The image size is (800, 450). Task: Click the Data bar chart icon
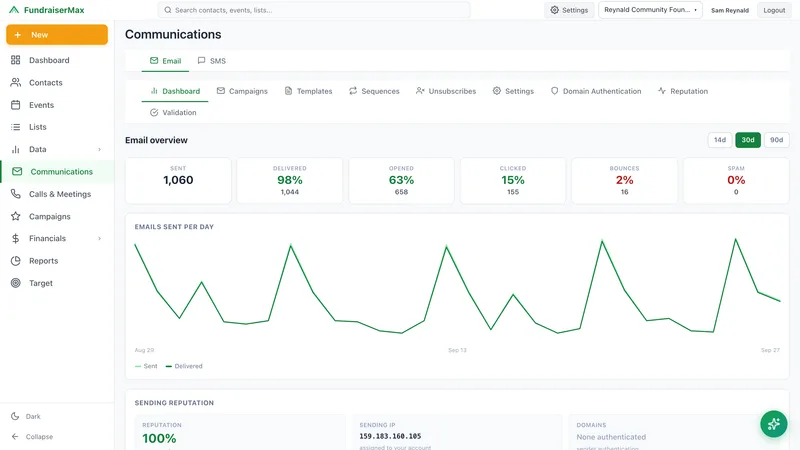click(x=16, y=149)
